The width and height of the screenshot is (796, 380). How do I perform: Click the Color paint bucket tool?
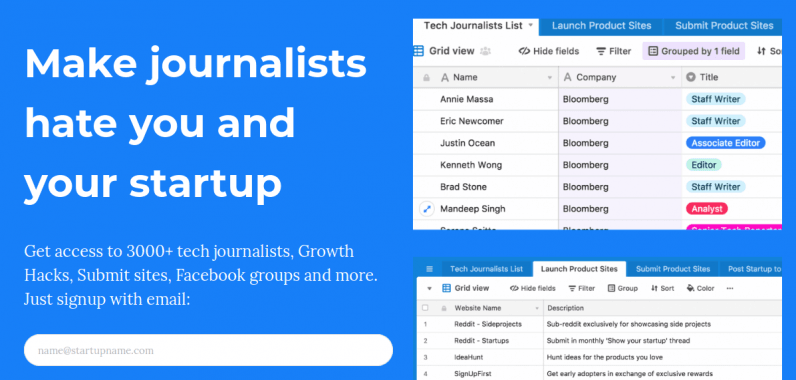pyautogui.click(x=700, y=288)
